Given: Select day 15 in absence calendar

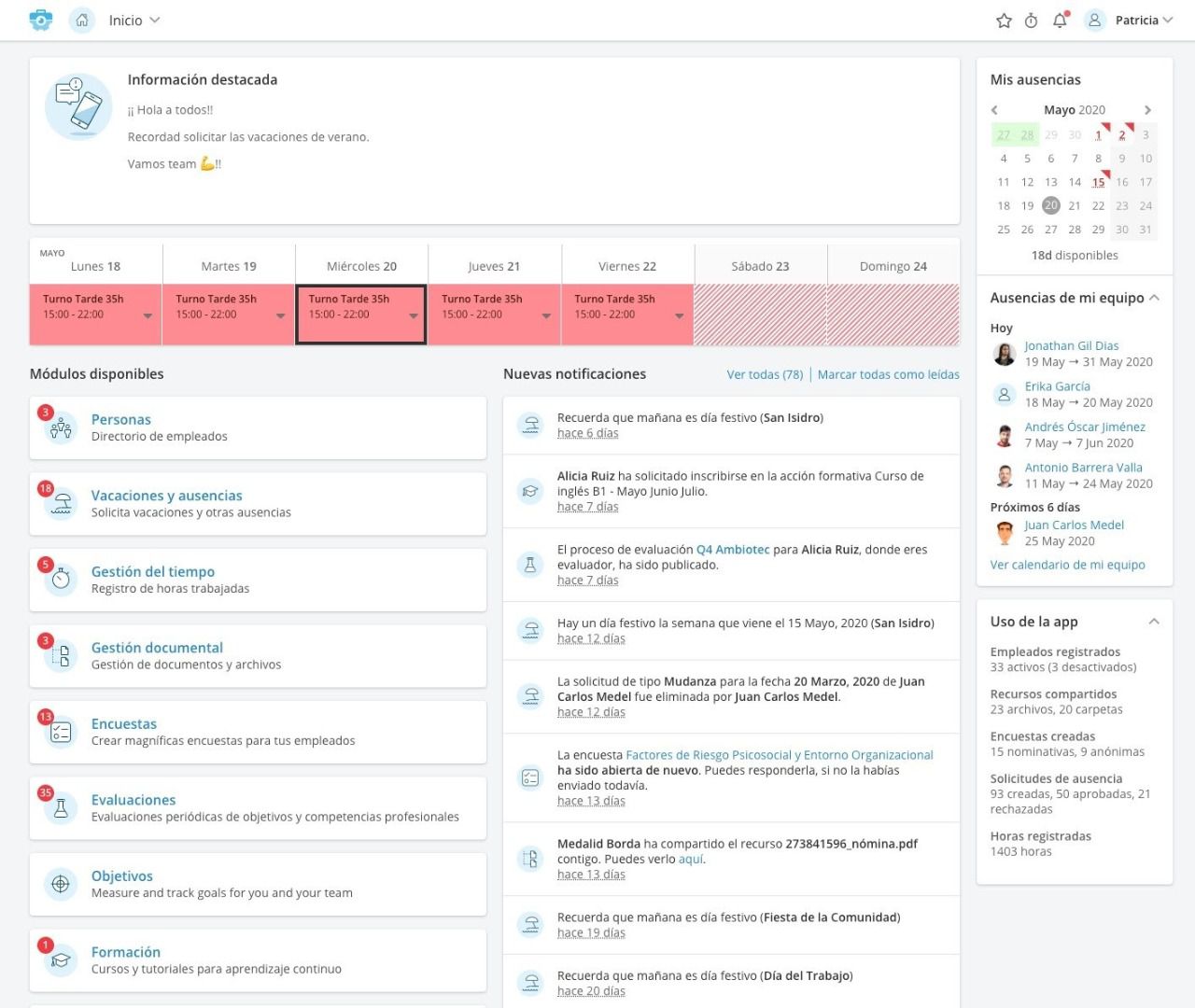Looking at the screenshot, I should pos(1098,182).
